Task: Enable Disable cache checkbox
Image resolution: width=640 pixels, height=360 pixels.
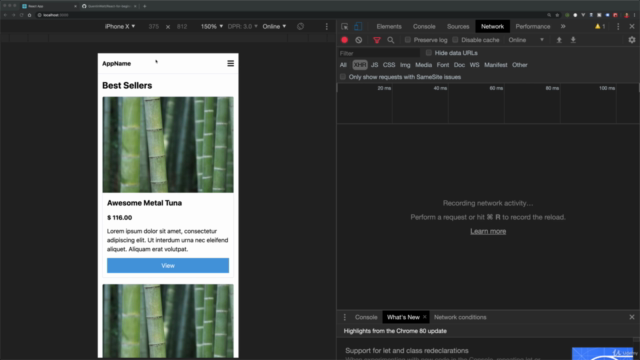Action: pyautogui.click(x=455, y=40)
